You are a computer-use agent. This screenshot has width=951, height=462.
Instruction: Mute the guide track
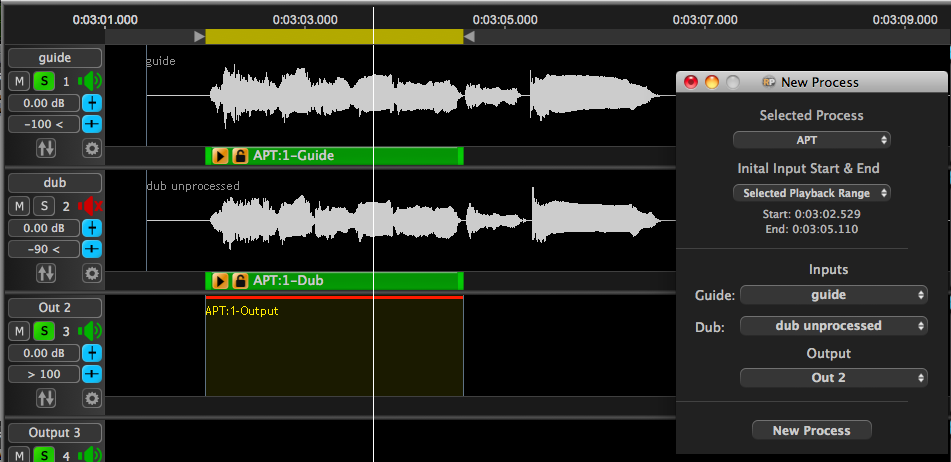pos(19,81)
